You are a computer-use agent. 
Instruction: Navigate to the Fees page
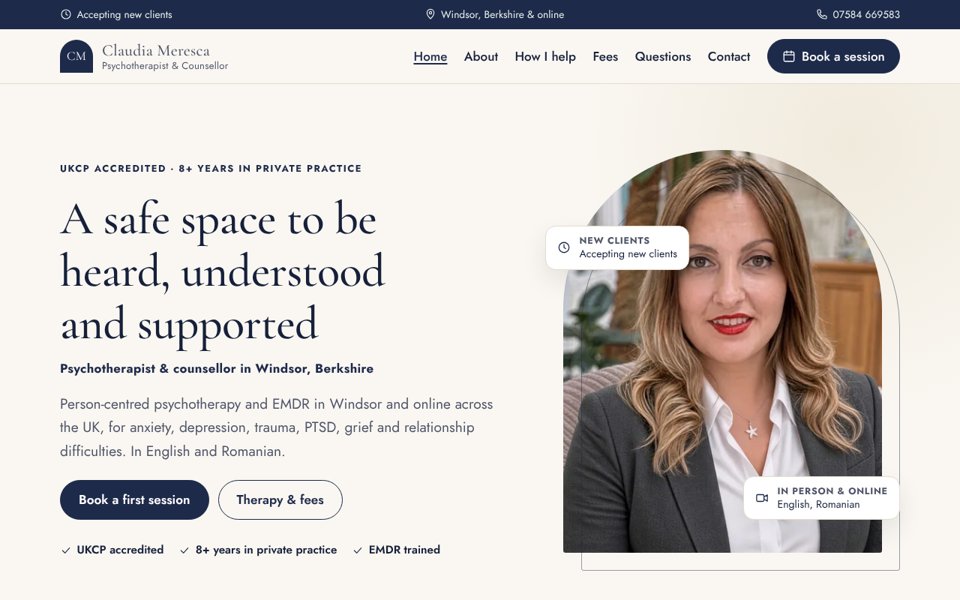[x=605, y=56]
